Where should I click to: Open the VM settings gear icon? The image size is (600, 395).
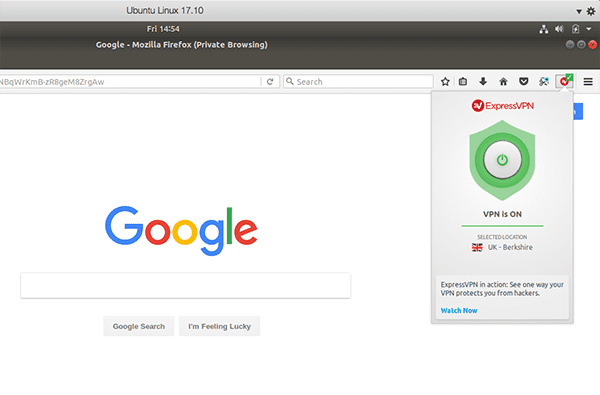click(591, 11)
